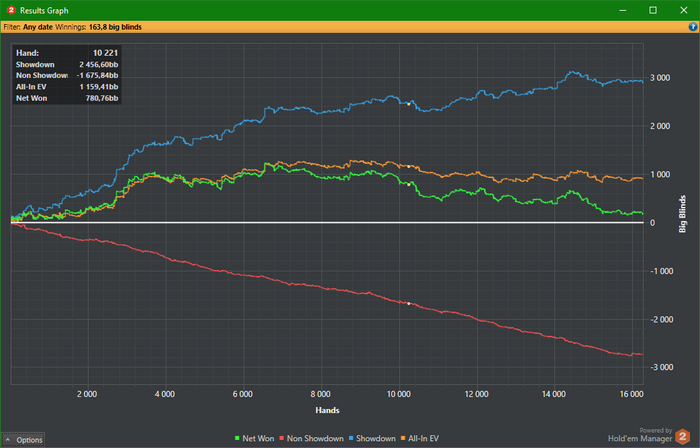Click the 'Any date' filter value
Viewport: 700px width, 448px height.
pyautogui.click(x=38, y=27)
